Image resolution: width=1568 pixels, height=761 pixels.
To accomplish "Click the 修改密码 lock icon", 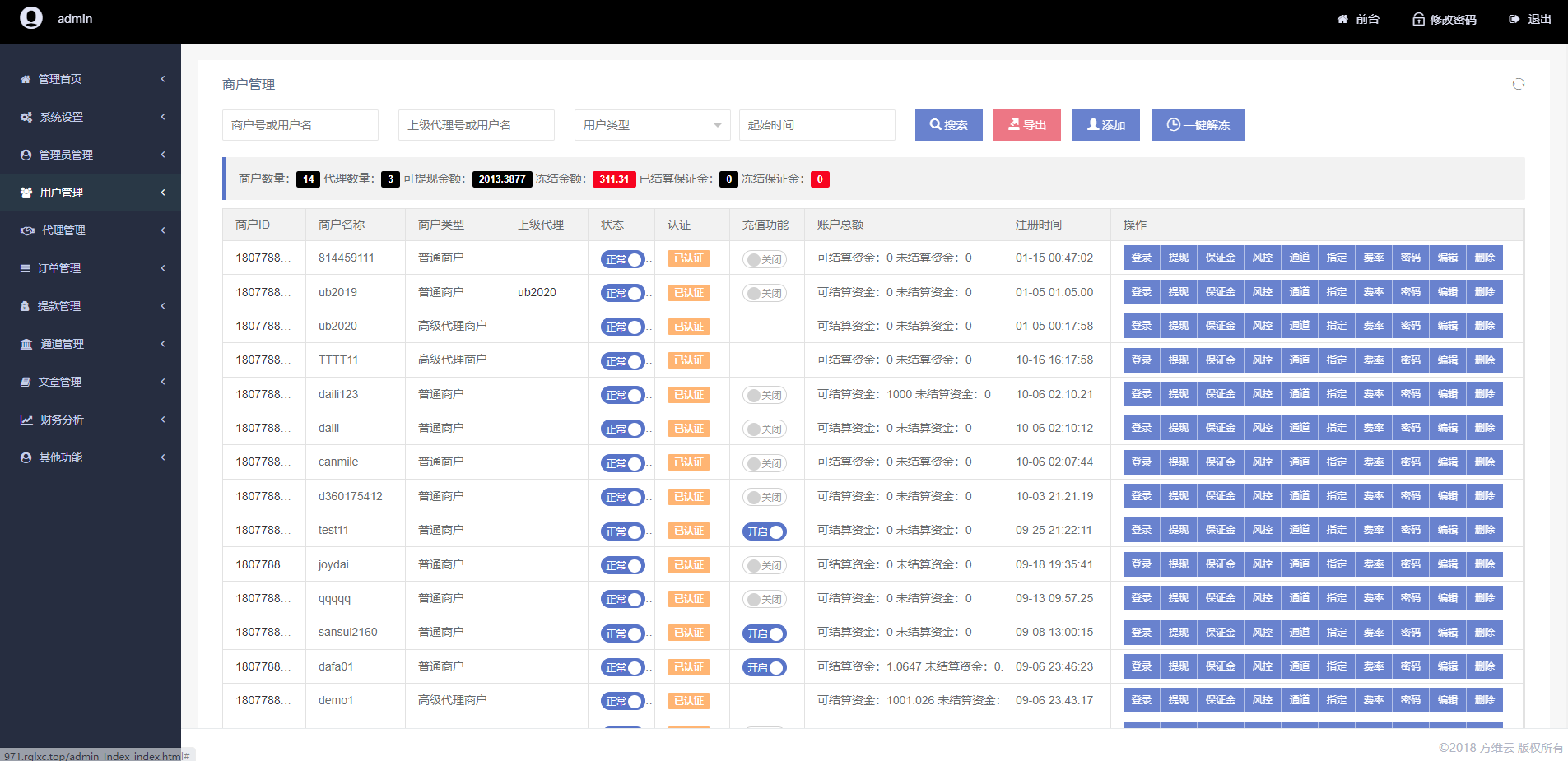I will (1418, 19).
